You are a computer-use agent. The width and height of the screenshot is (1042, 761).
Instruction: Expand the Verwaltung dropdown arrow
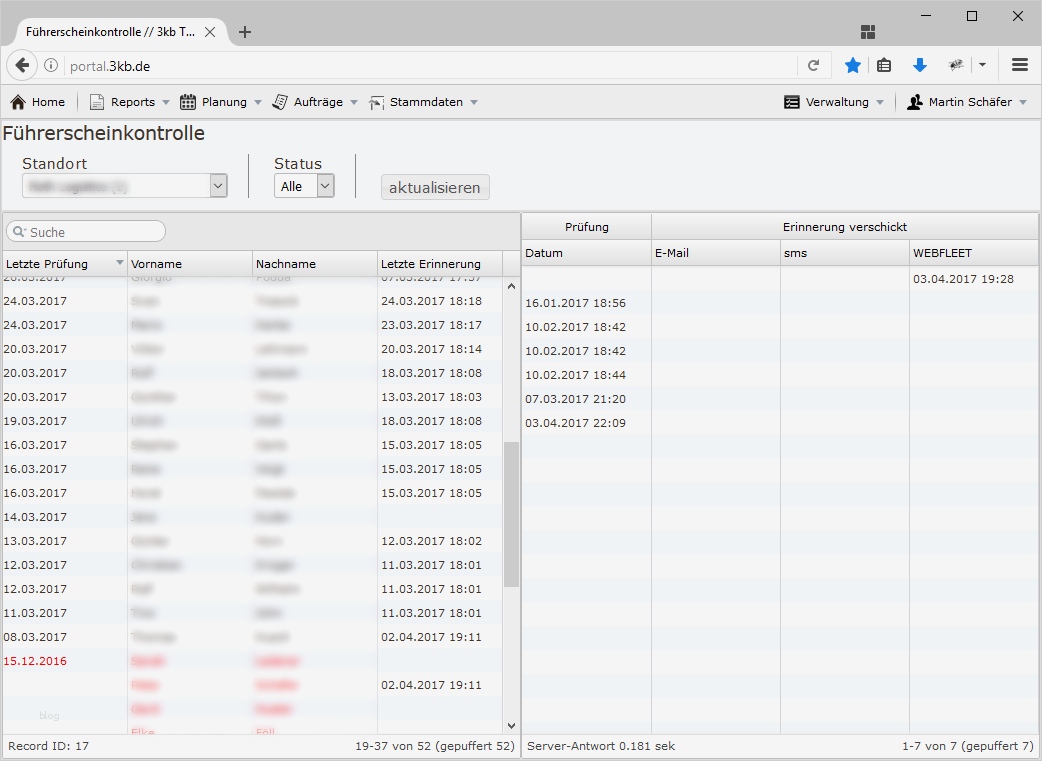(x=880, y=103)
